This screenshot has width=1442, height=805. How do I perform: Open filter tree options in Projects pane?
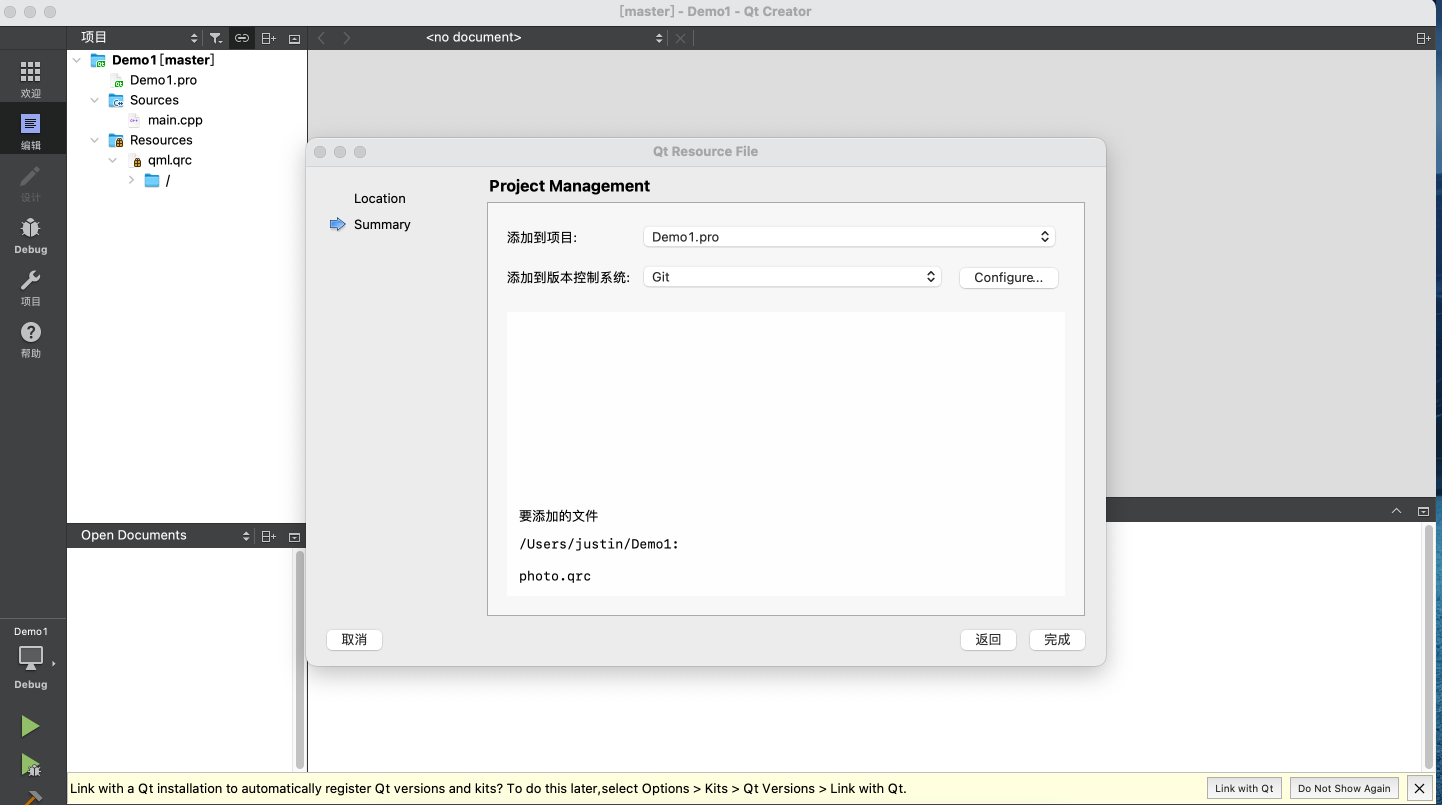216,38
